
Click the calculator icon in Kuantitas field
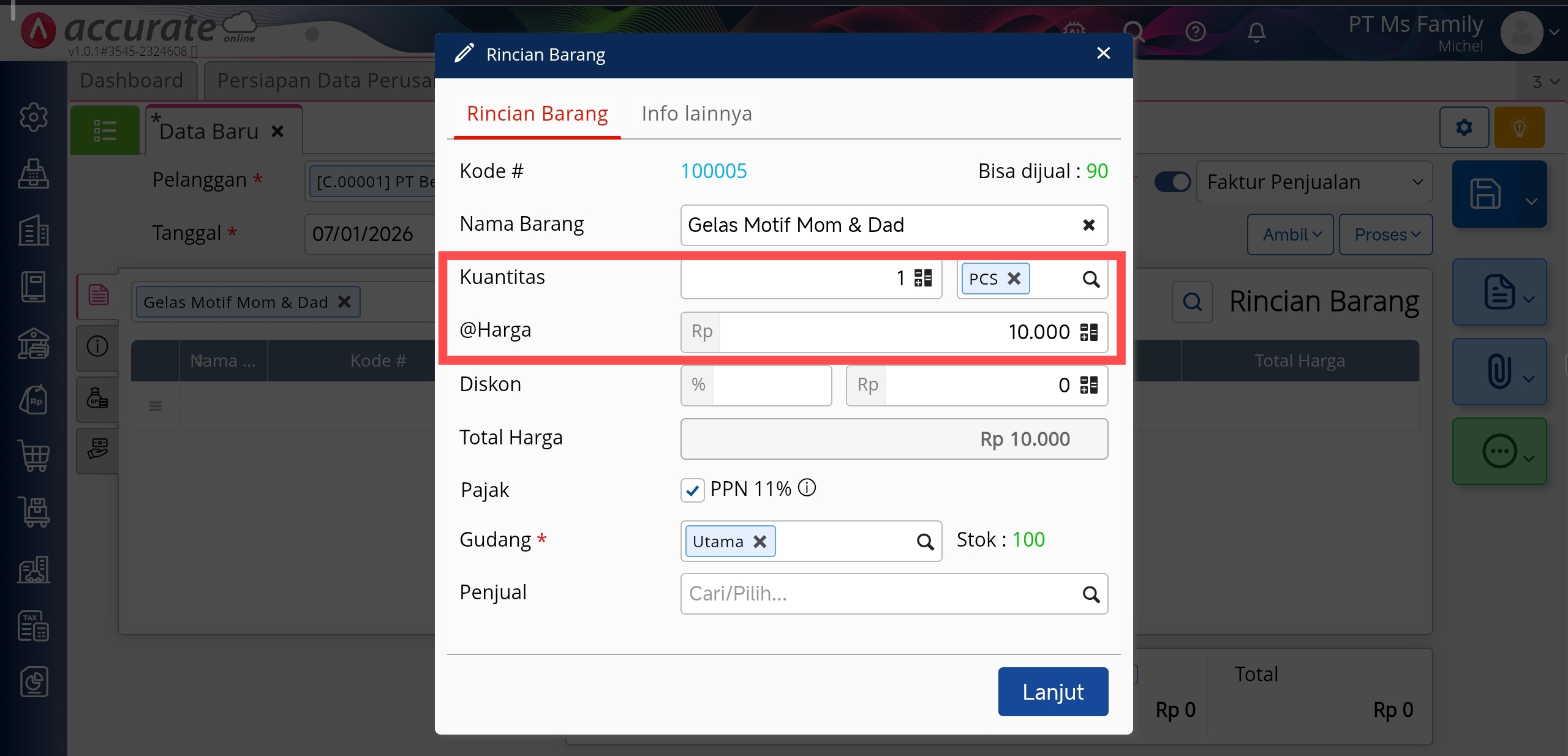click(x=922, y=279)
